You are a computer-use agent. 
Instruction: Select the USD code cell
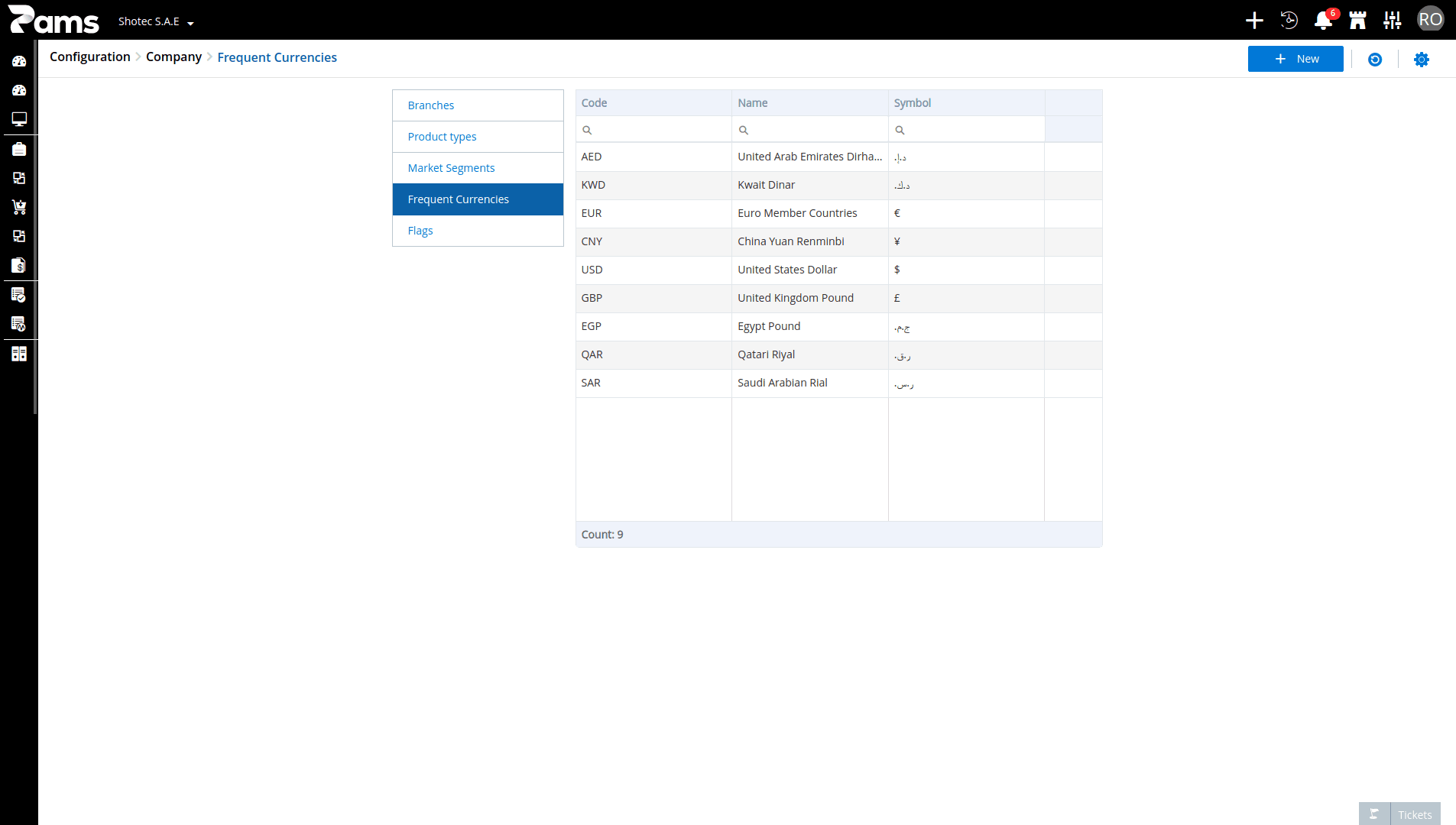(653, 270)
